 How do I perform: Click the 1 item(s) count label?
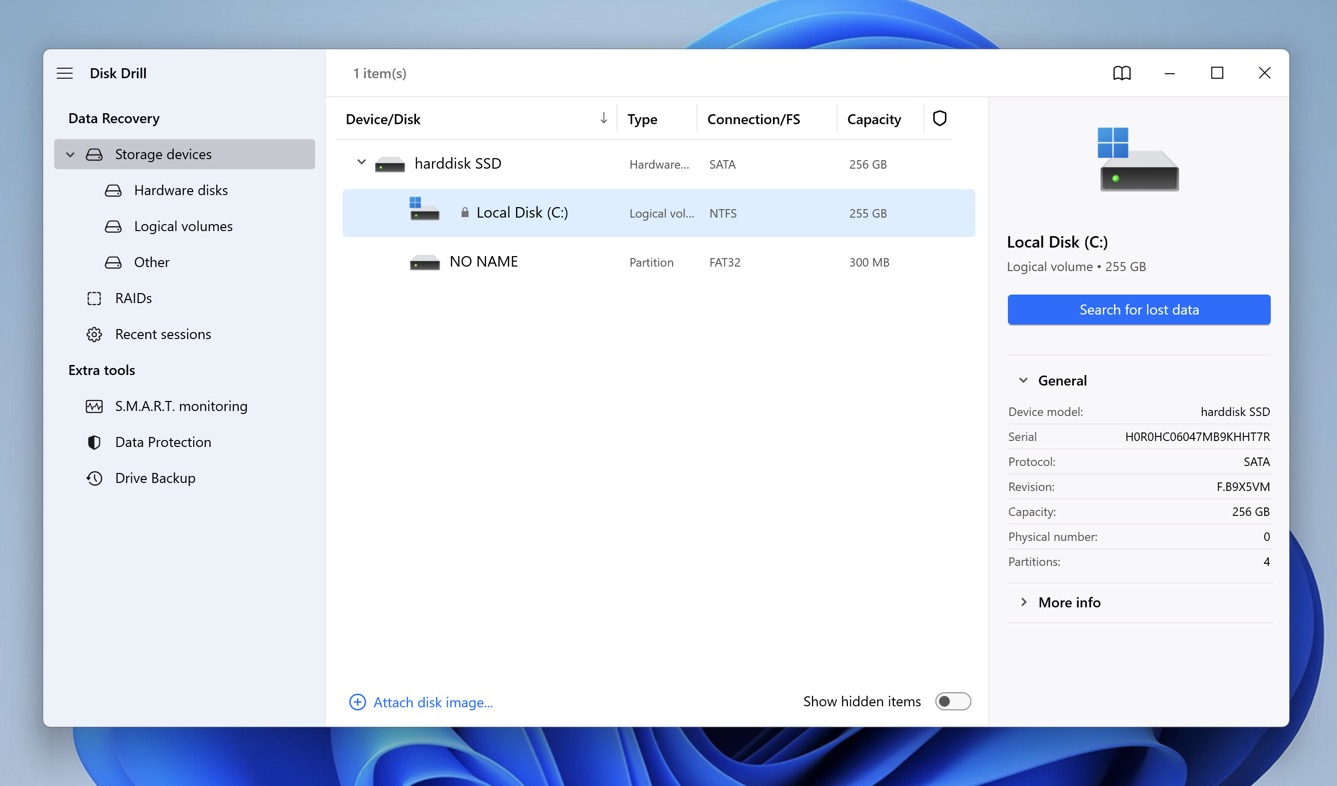tap(380, 73)
